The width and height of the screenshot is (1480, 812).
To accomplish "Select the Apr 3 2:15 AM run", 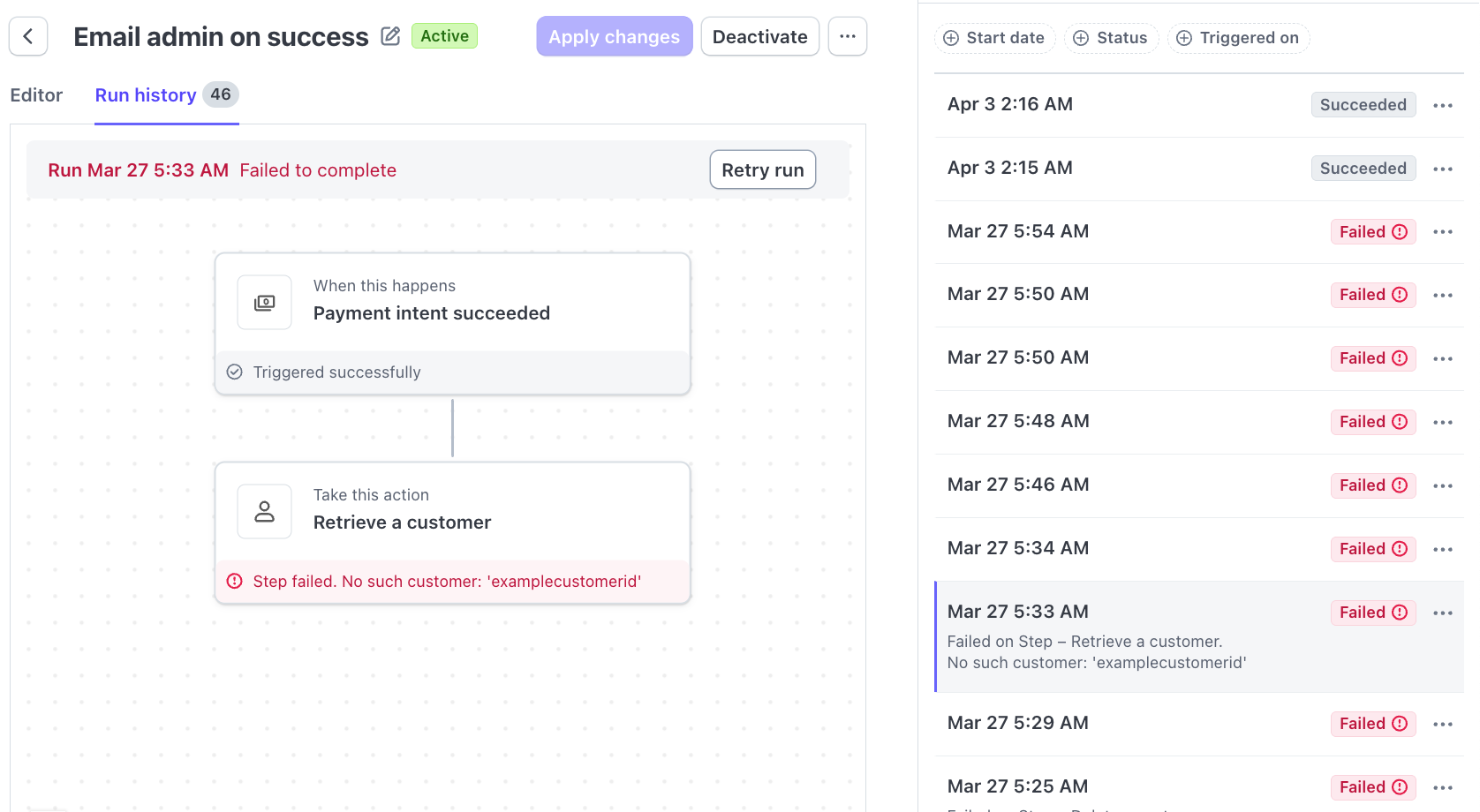I will coord(1010,168).
